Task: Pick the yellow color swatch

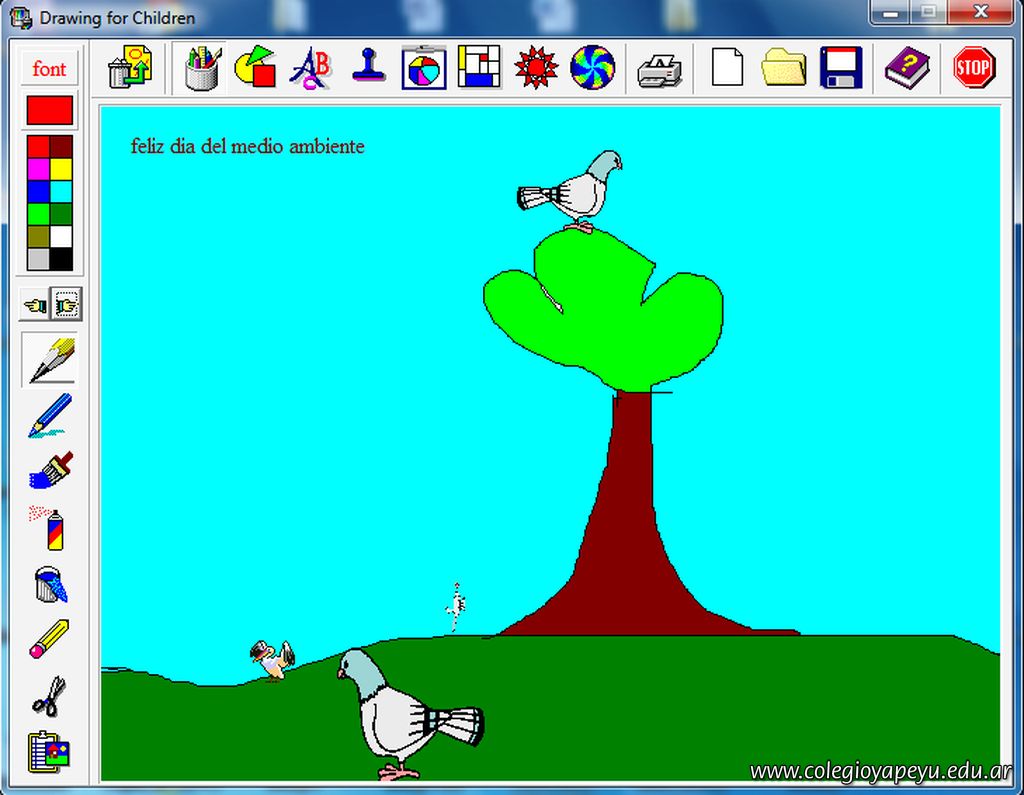Action: tap(61, 169)
